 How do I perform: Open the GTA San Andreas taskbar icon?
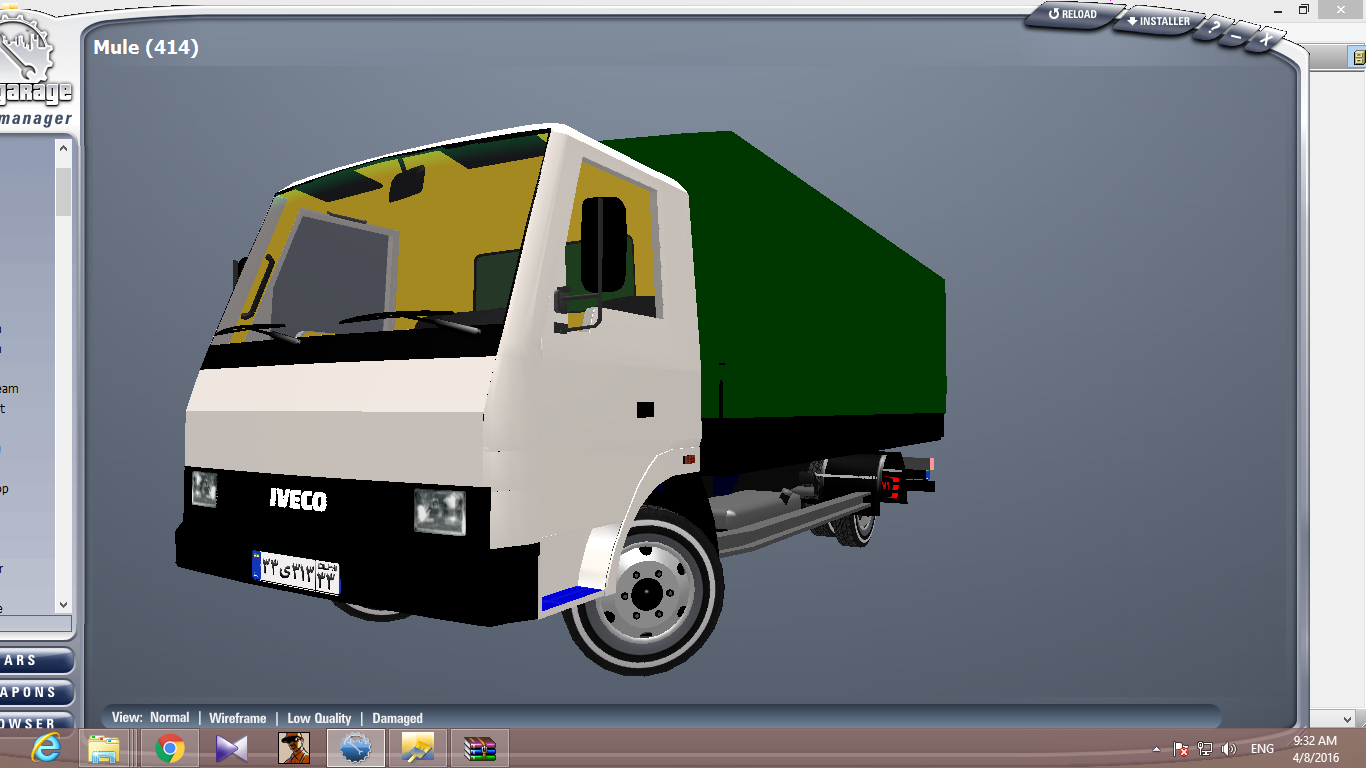pyautogui.click(x=294, y=748)
